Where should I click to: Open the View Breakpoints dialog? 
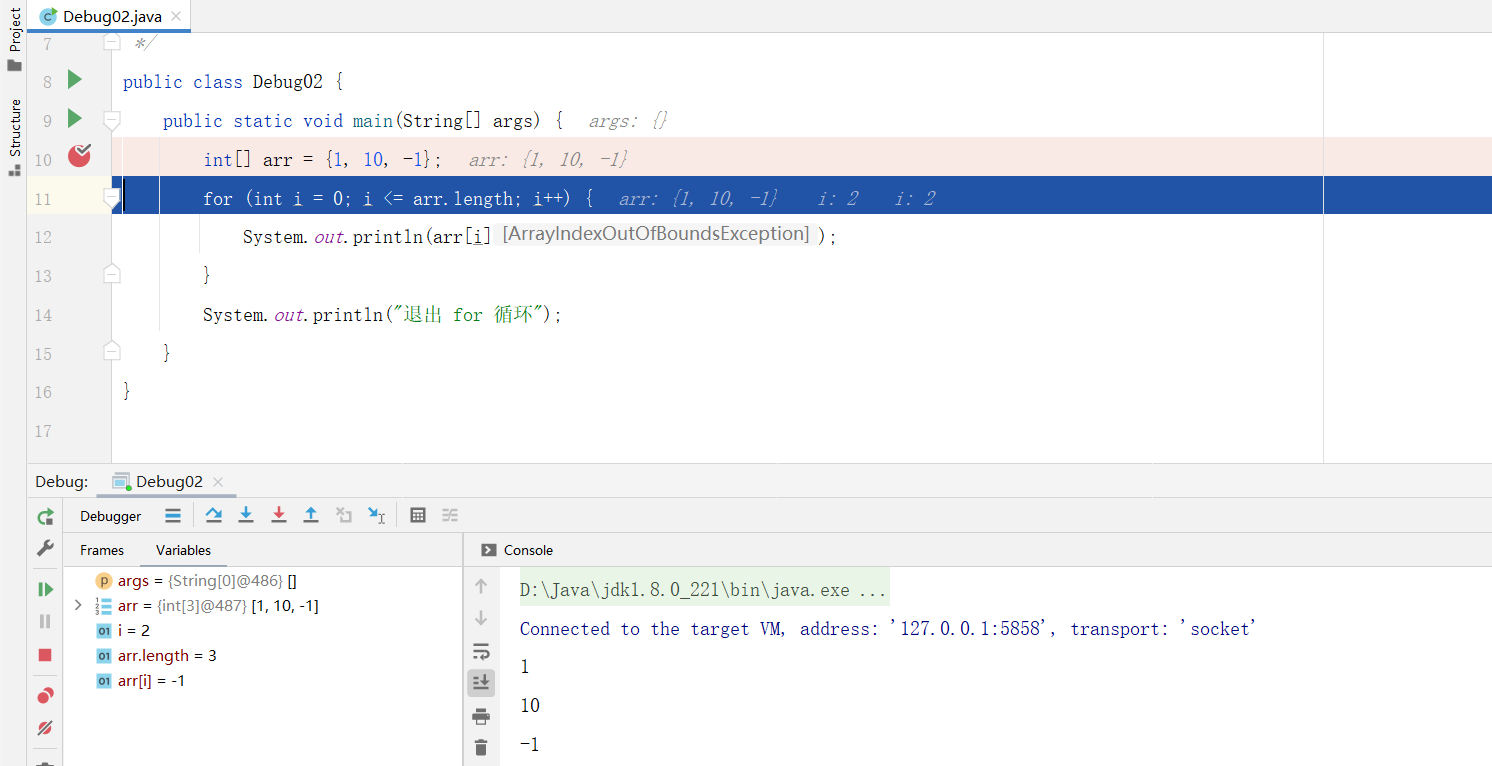45,695
